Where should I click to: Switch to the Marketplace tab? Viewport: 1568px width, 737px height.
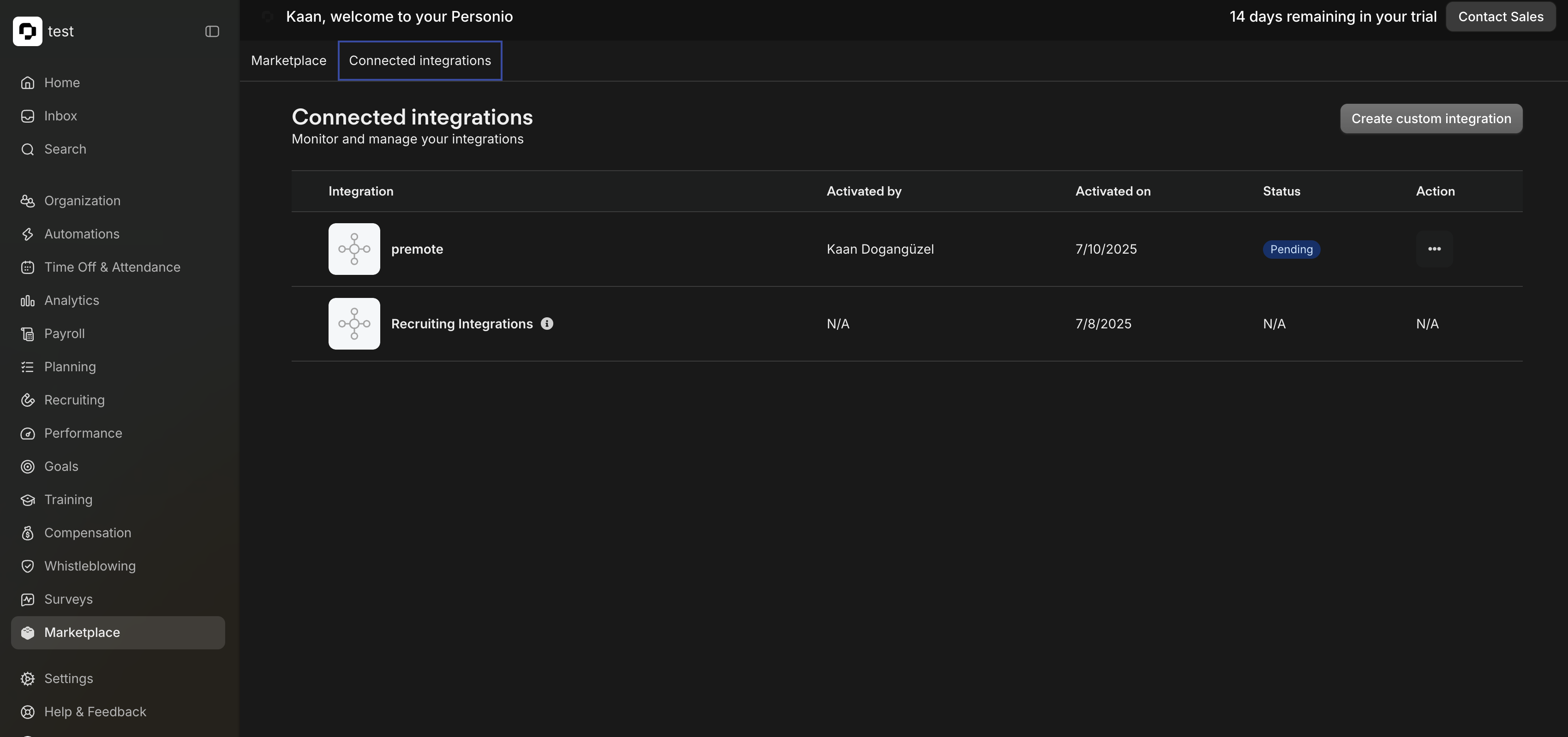(288, 61)
